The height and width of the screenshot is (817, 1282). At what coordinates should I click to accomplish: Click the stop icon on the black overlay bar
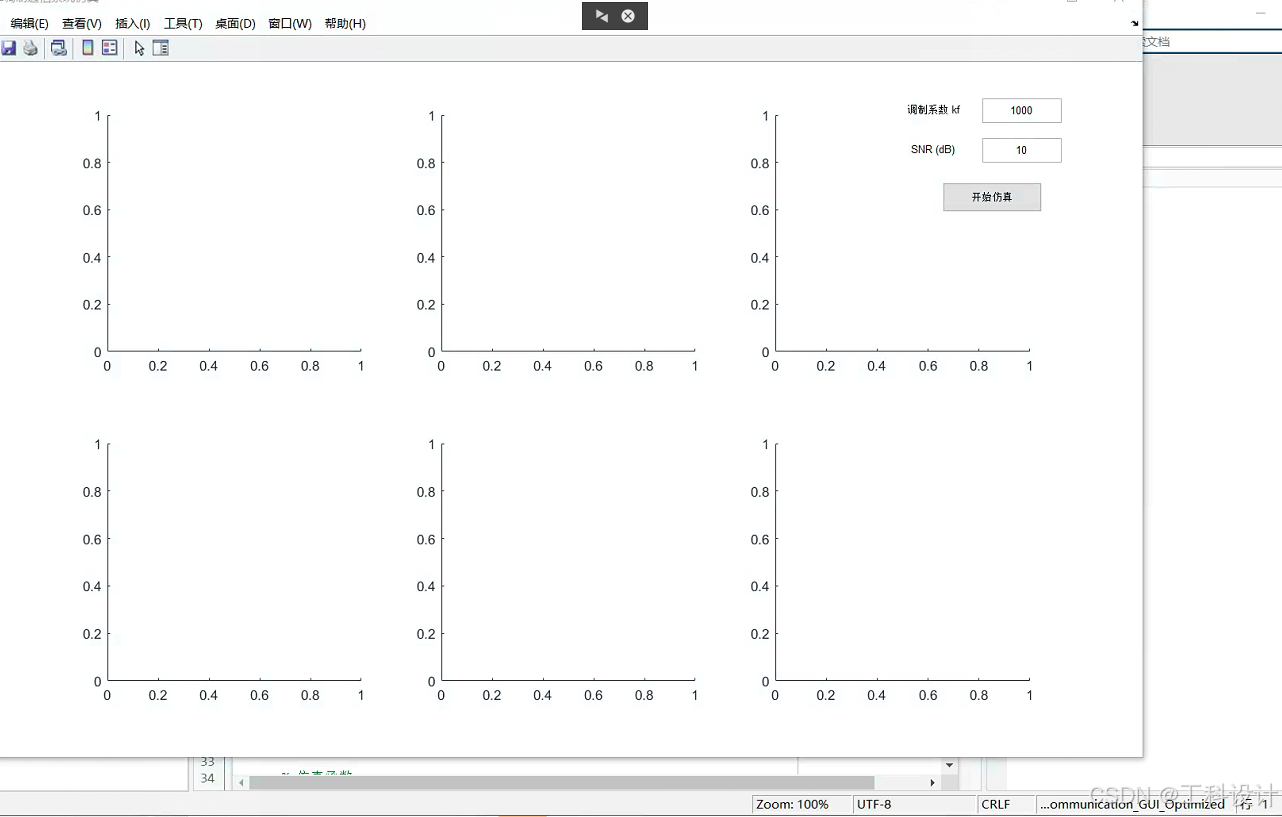628,16
